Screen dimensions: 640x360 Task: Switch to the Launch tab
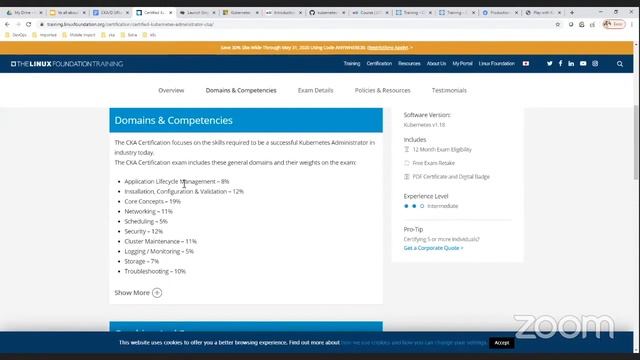point(197,13)
